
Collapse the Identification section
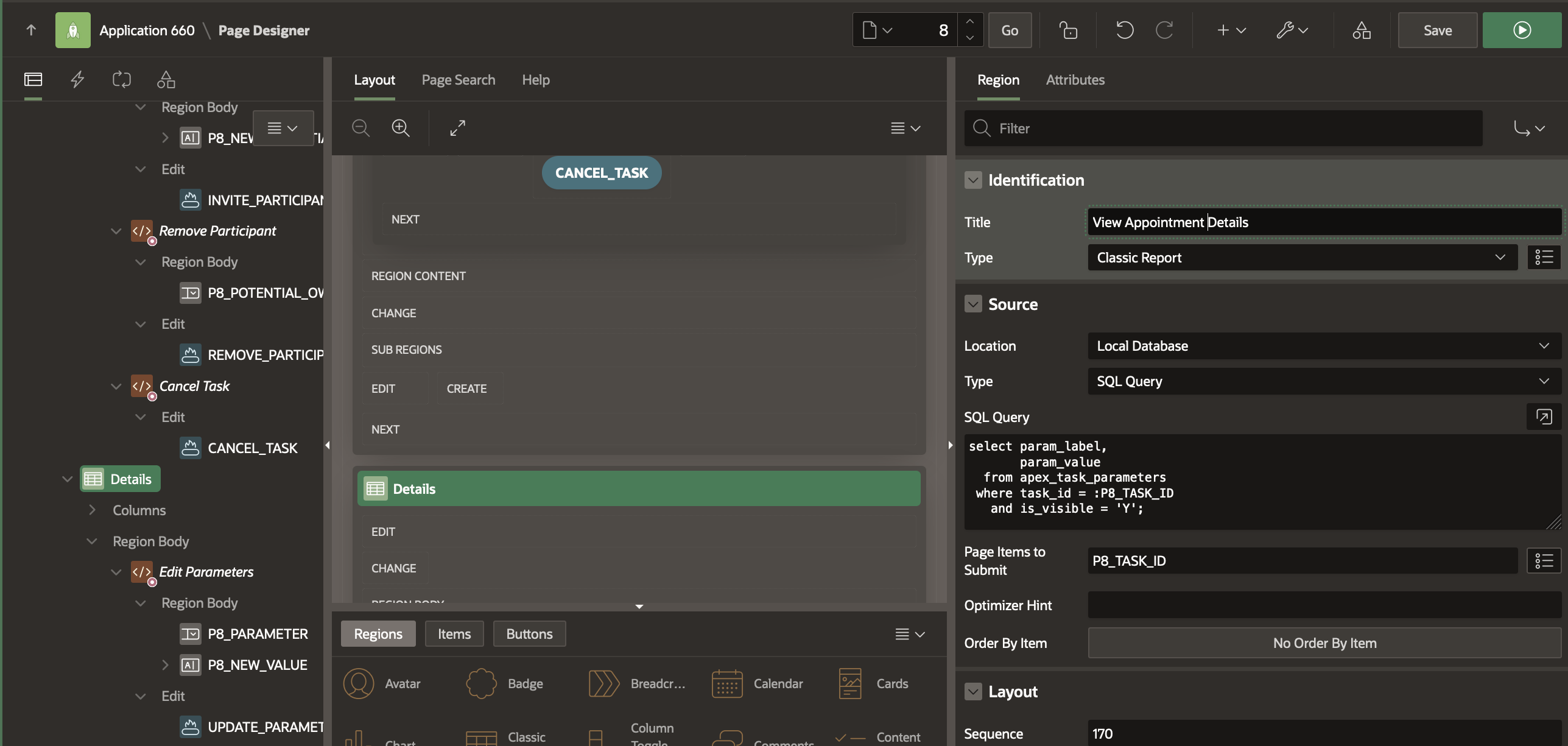click(x=972, y=180)
